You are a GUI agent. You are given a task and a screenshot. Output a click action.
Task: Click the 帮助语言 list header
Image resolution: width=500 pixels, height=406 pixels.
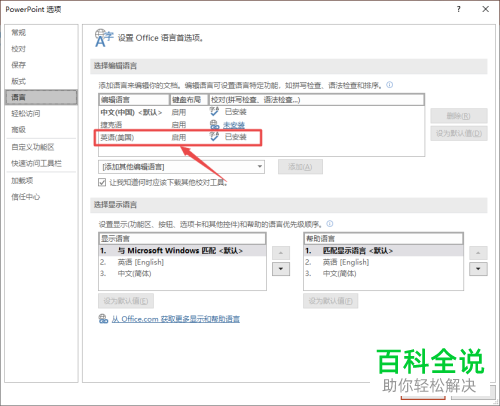[x=383, y=238]
